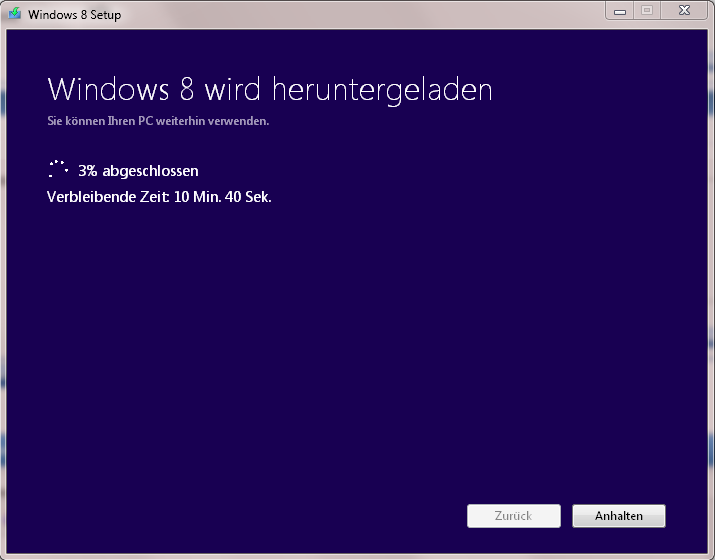Viewport: 715px width, 560px height.
Task: Click the spinning progress indicator dots
Action: 58,169
